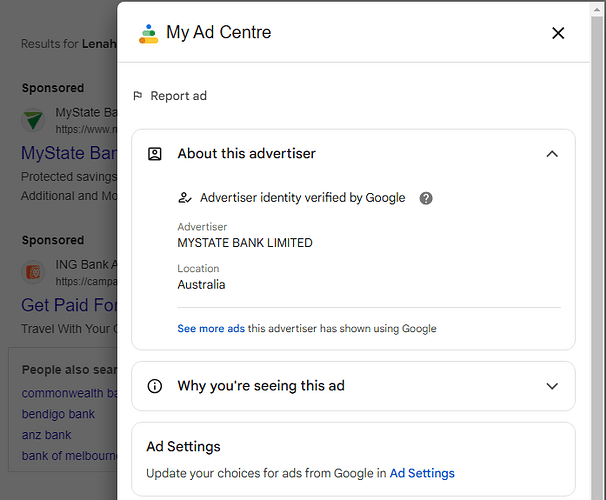The height and width of the screenshot is (500, 606).
Task: Click the Australia location value
Action: (x=201, y=284)
